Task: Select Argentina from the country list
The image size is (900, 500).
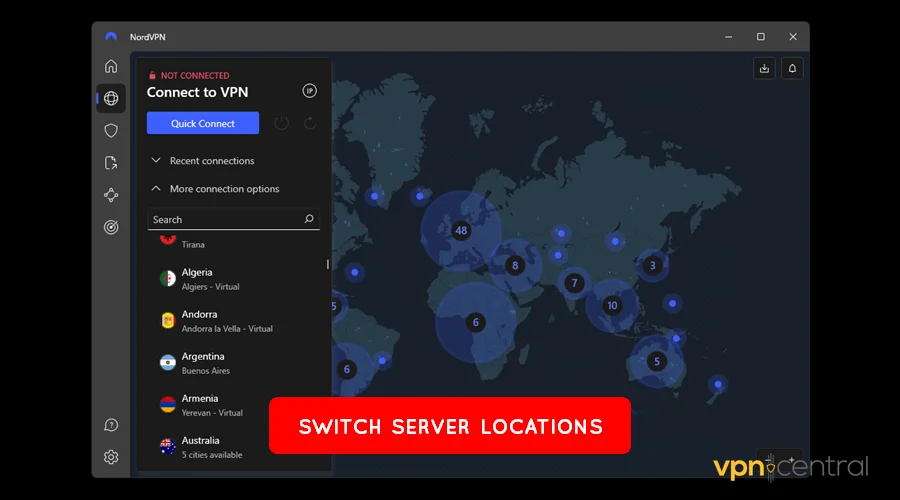Action: point(203,362)
